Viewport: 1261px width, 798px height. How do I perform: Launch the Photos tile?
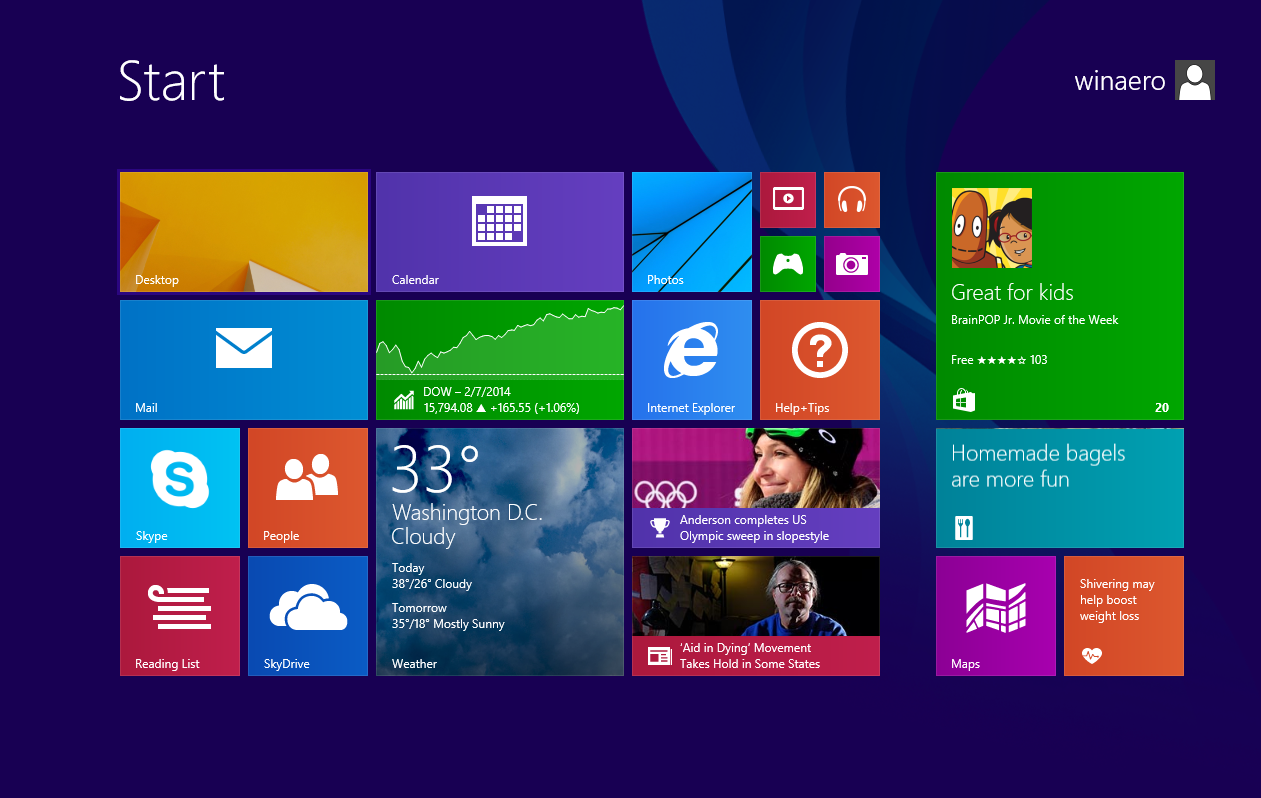click(x=692, y=232)
